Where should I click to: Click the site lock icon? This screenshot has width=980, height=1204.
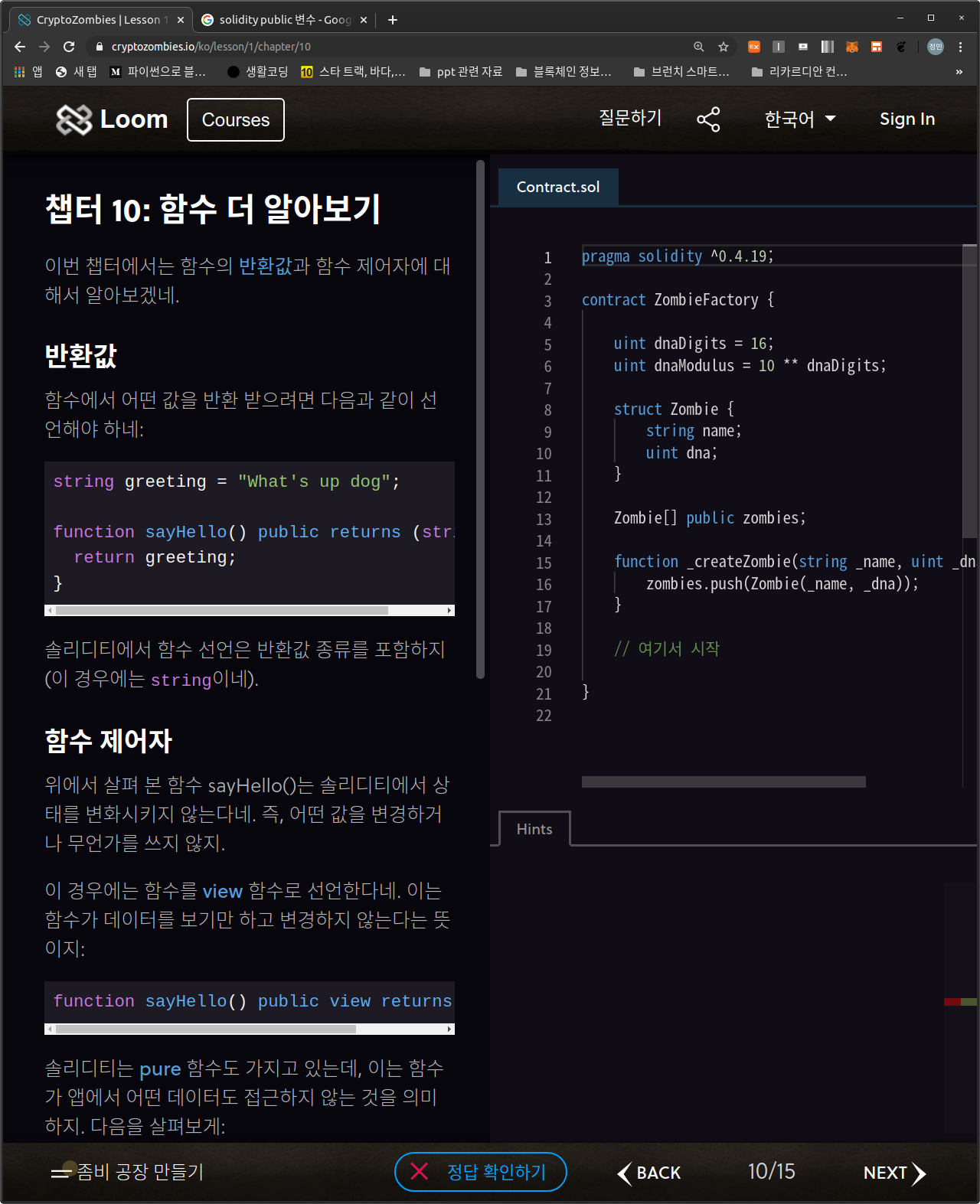pos(99,47)
